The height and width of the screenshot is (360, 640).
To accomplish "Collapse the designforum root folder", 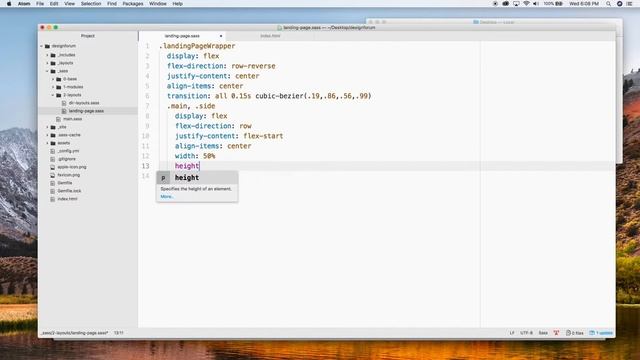I will (x=42, y=46).
